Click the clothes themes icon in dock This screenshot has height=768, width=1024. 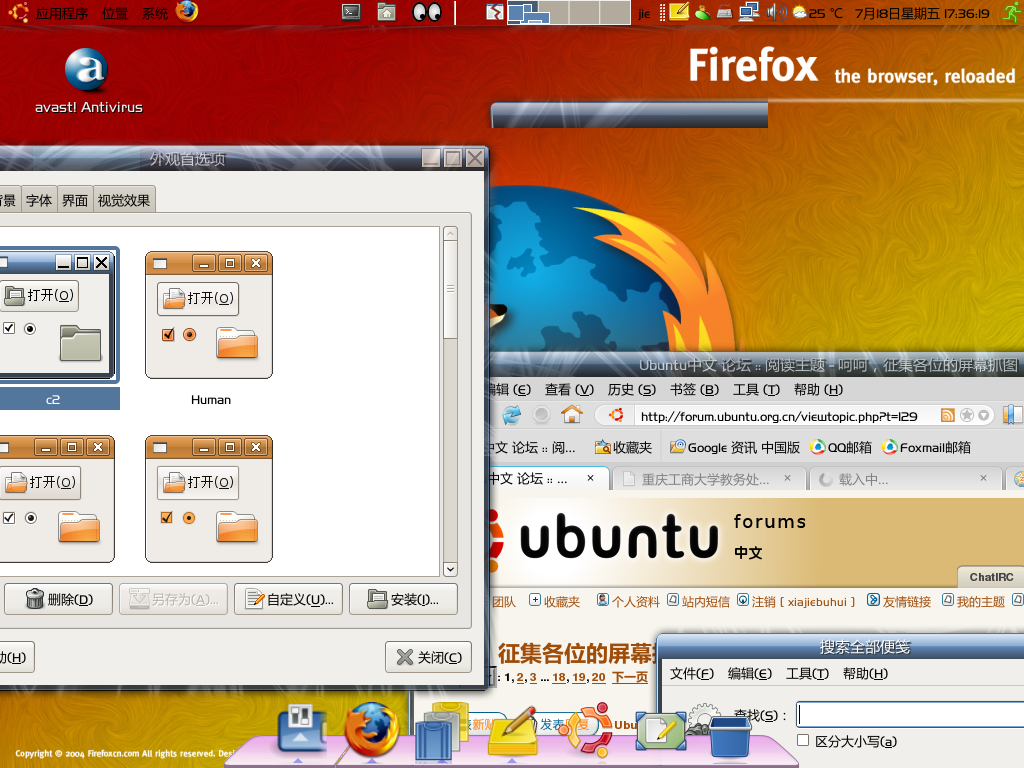pyautogui.click(x=440, y=731)
